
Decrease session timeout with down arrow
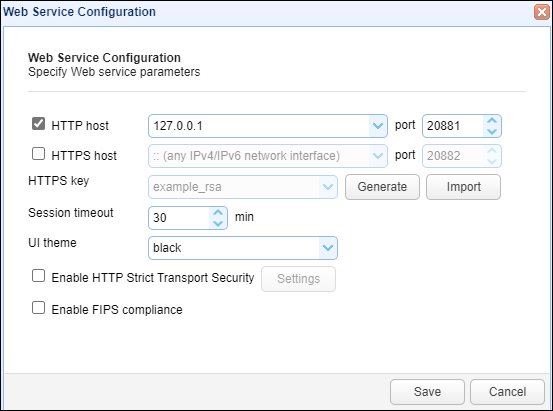(x=218, y=223)
